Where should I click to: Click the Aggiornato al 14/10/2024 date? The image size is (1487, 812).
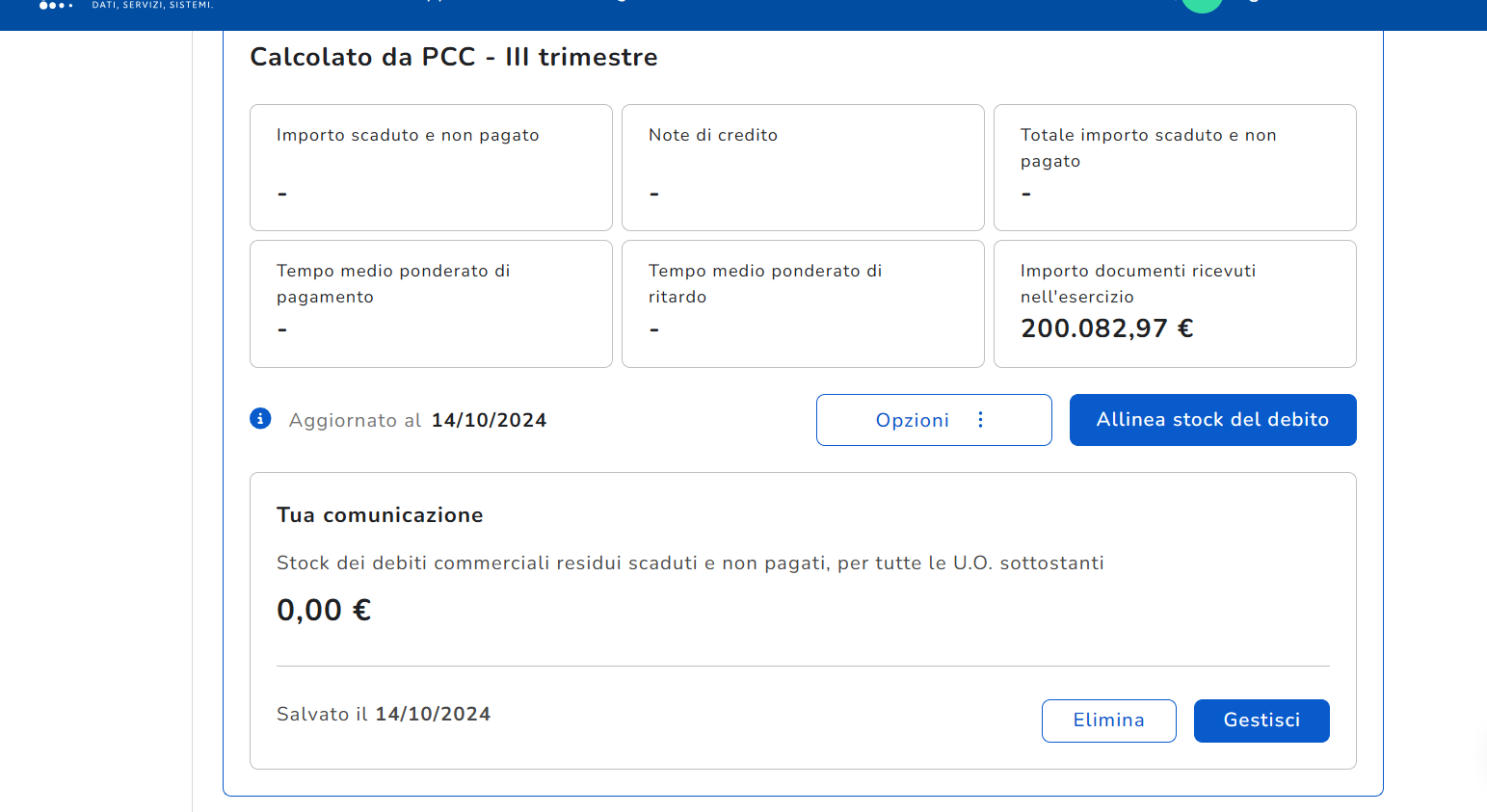click(489, 421)
